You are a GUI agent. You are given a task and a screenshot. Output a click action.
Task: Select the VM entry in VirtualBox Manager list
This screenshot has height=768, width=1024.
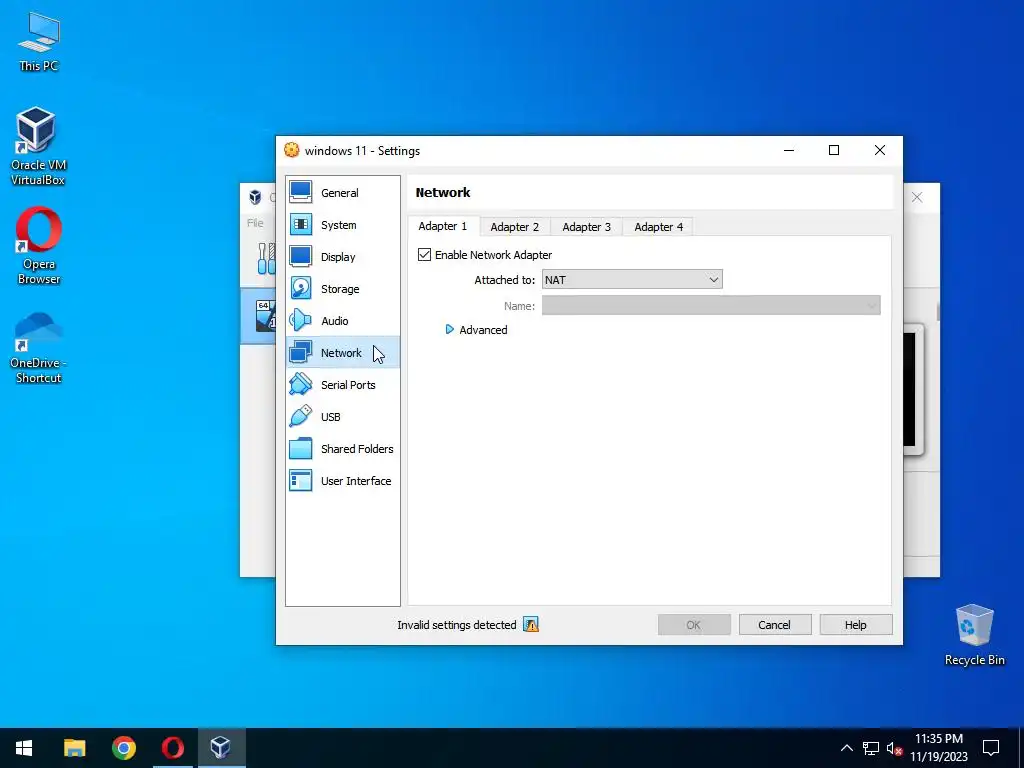click(x=258, y=315)
